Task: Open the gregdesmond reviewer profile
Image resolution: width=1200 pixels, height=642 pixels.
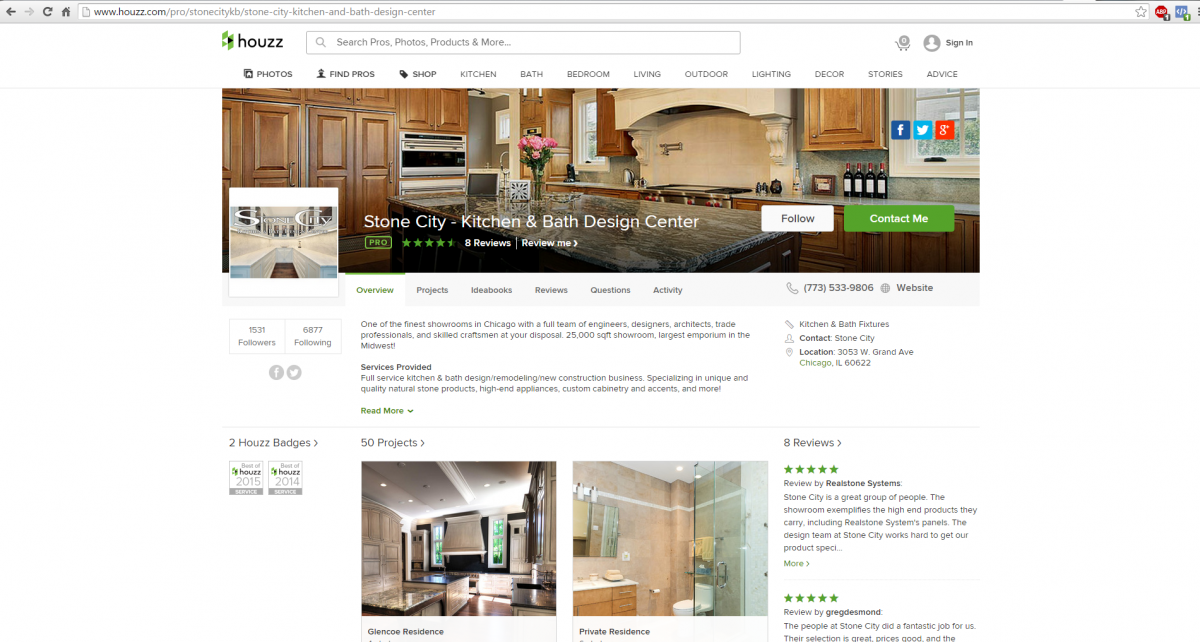Action: (855, 612)
